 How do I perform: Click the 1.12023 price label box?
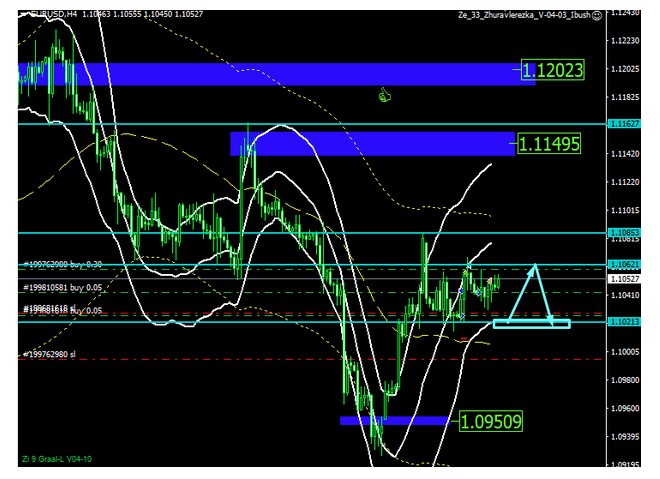coord(553,71)
